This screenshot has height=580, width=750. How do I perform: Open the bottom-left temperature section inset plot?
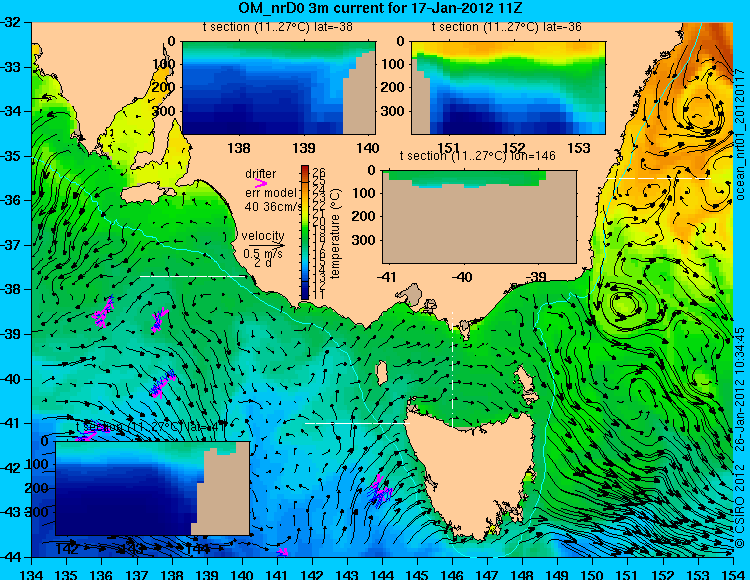point(153,488)
